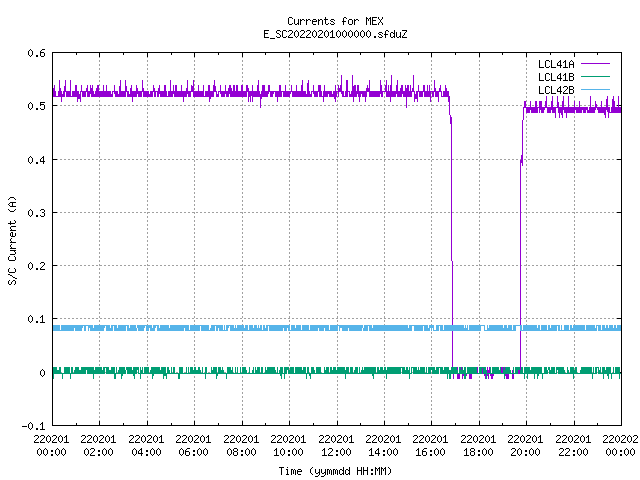640x480 pixels.
Task: Click the y-axis tick value 0.2
Action: (36, 266)
